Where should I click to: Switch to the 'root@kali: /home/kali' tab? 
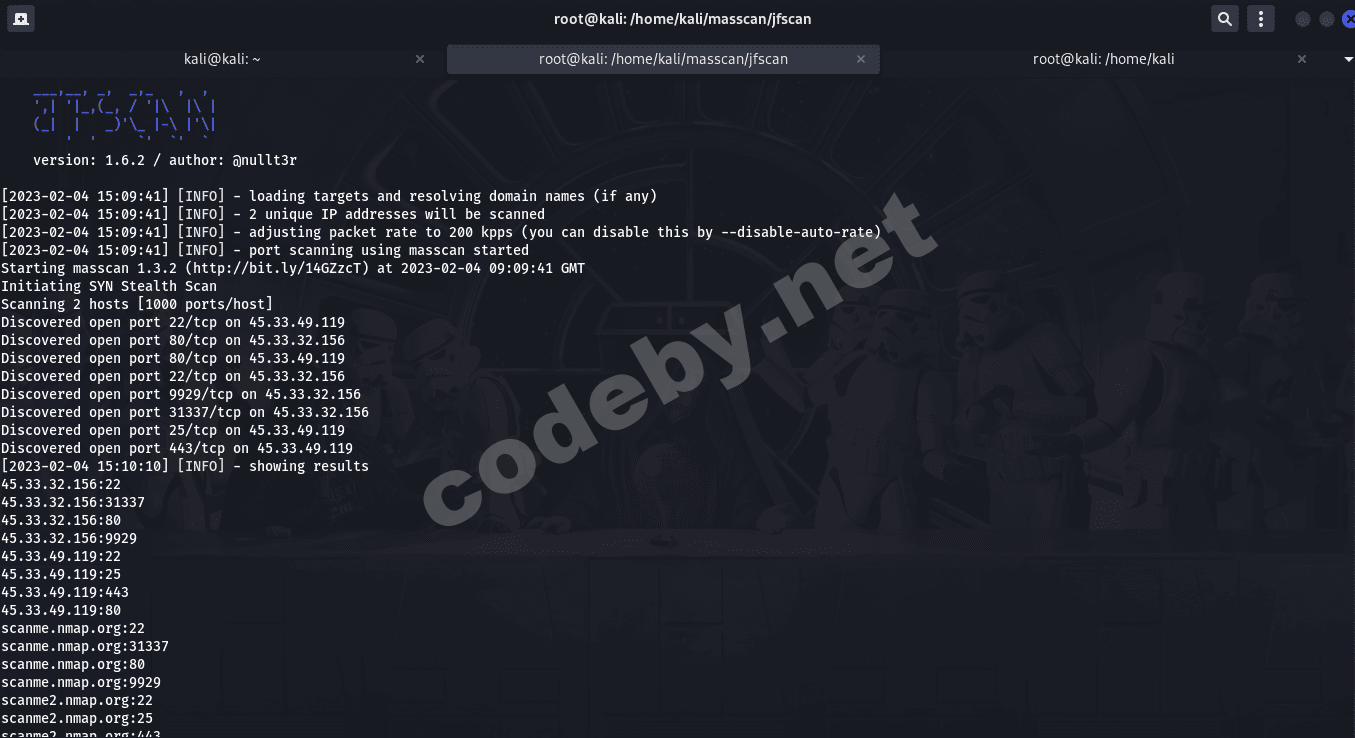coord(1104,59)
